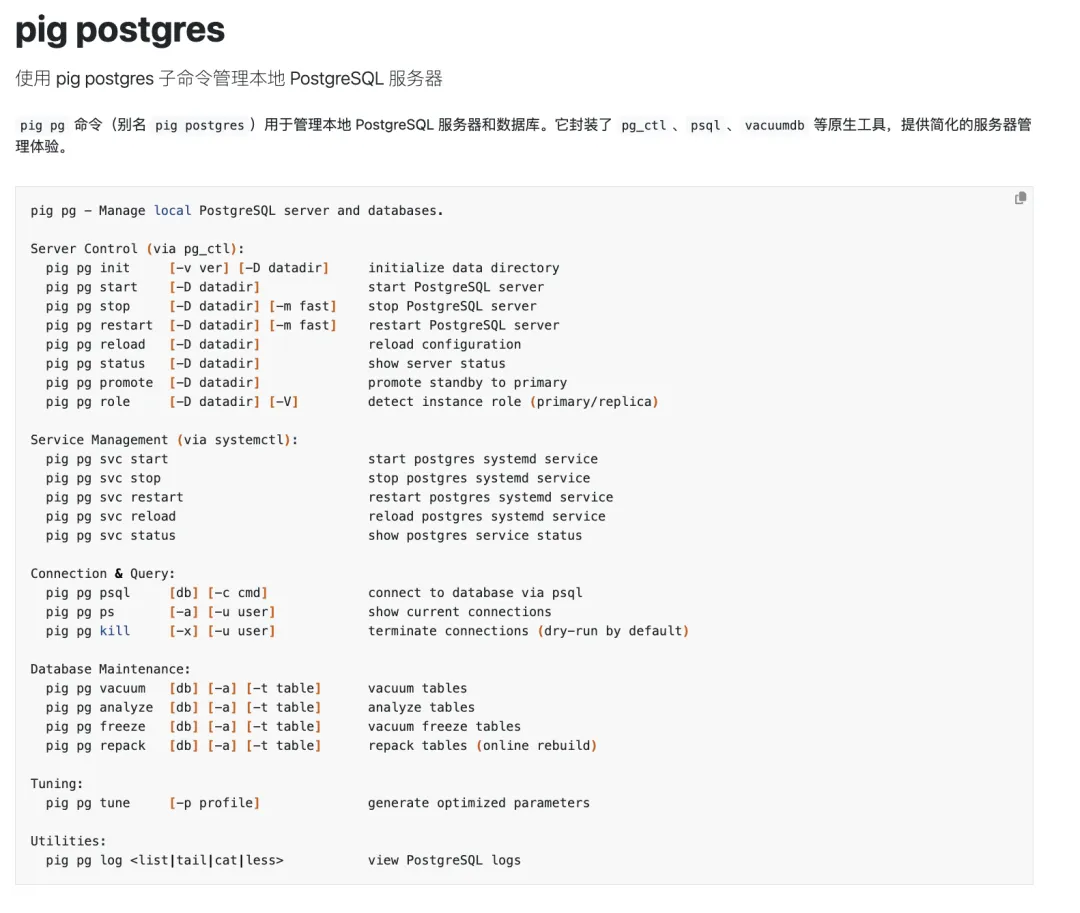The image size is (1080, 913).
Task: Click the copy code icon
Action: (x=1020, y=198)
